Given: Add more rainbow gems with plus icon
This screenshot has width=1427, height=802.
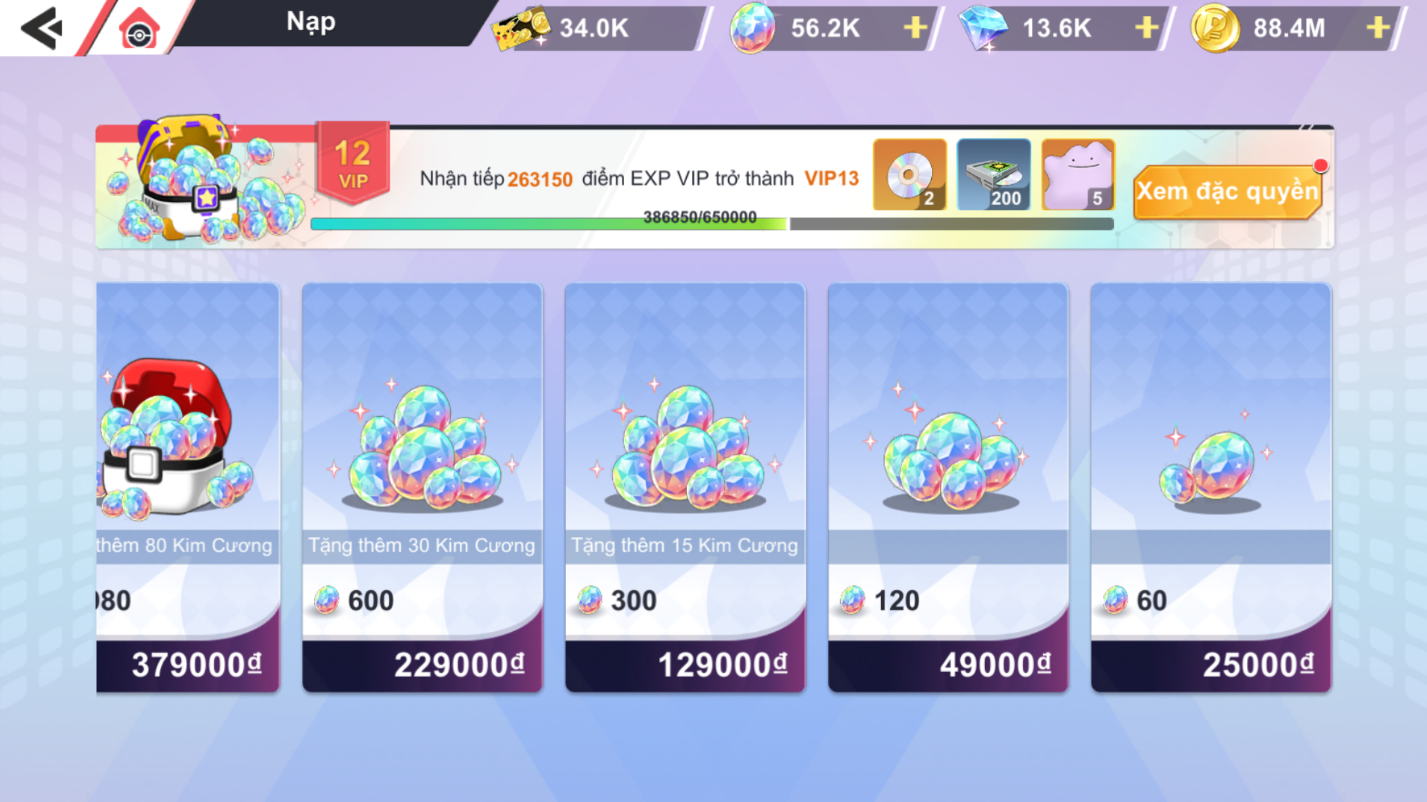Looking at the screenshot, I should [914, 28].
